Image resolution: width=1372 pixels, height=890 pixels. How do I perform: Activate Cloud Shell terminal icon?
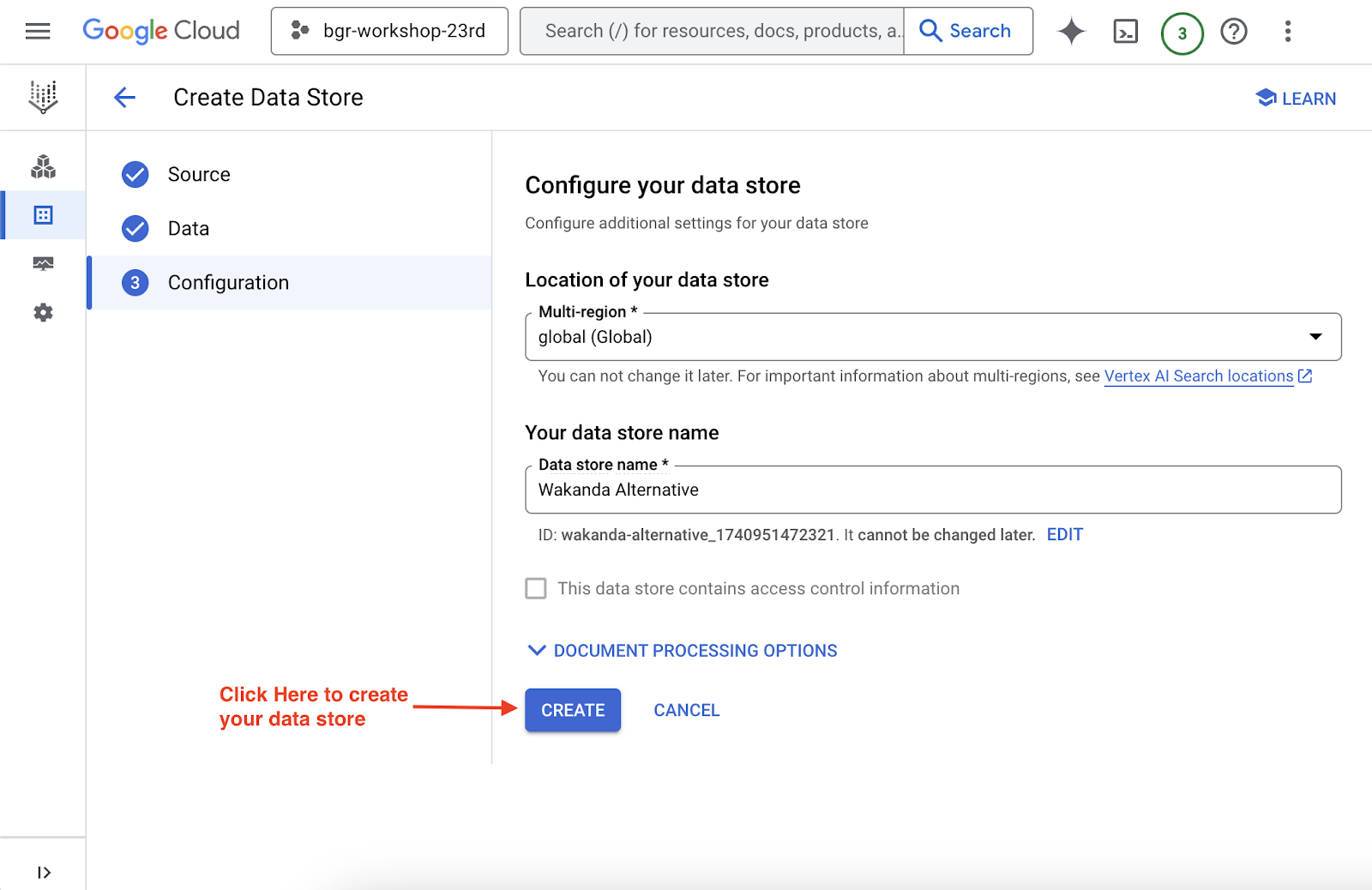point(1125,32)
